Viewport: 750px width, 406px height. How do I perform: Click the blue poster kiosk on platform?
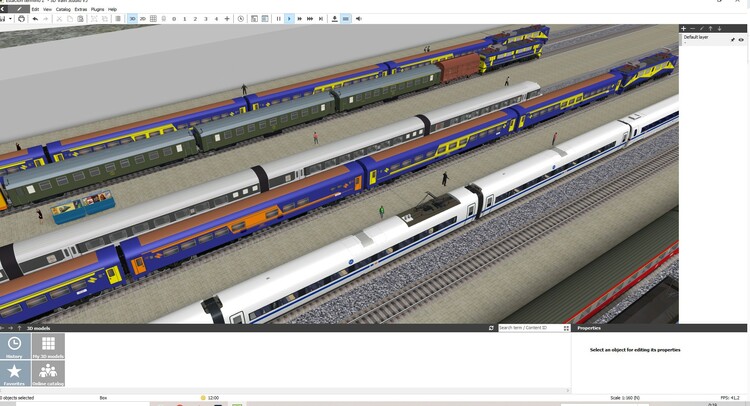point(84,207)
